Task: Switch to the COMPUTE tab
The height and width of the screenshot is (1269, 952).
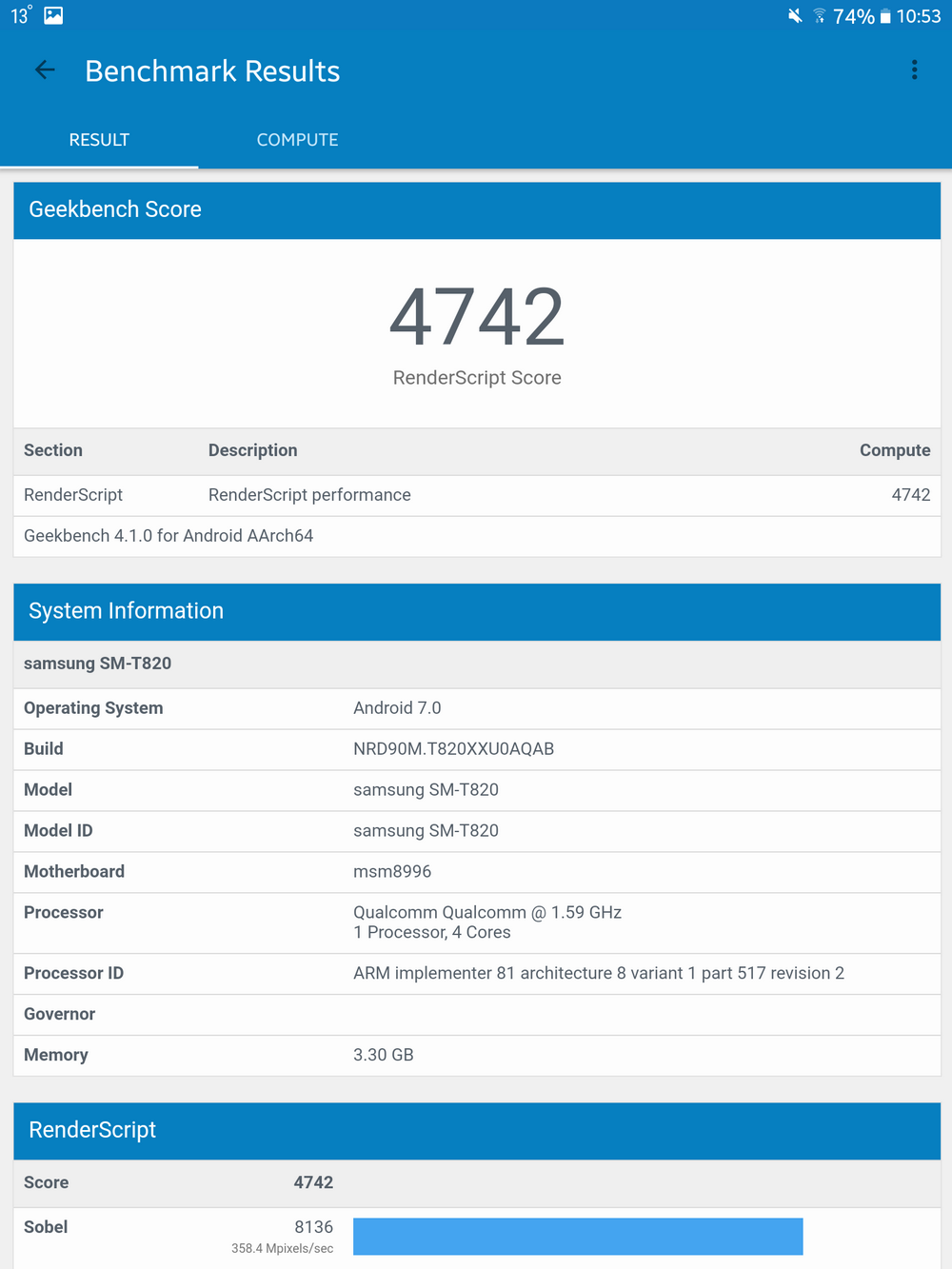Action: 297,140
